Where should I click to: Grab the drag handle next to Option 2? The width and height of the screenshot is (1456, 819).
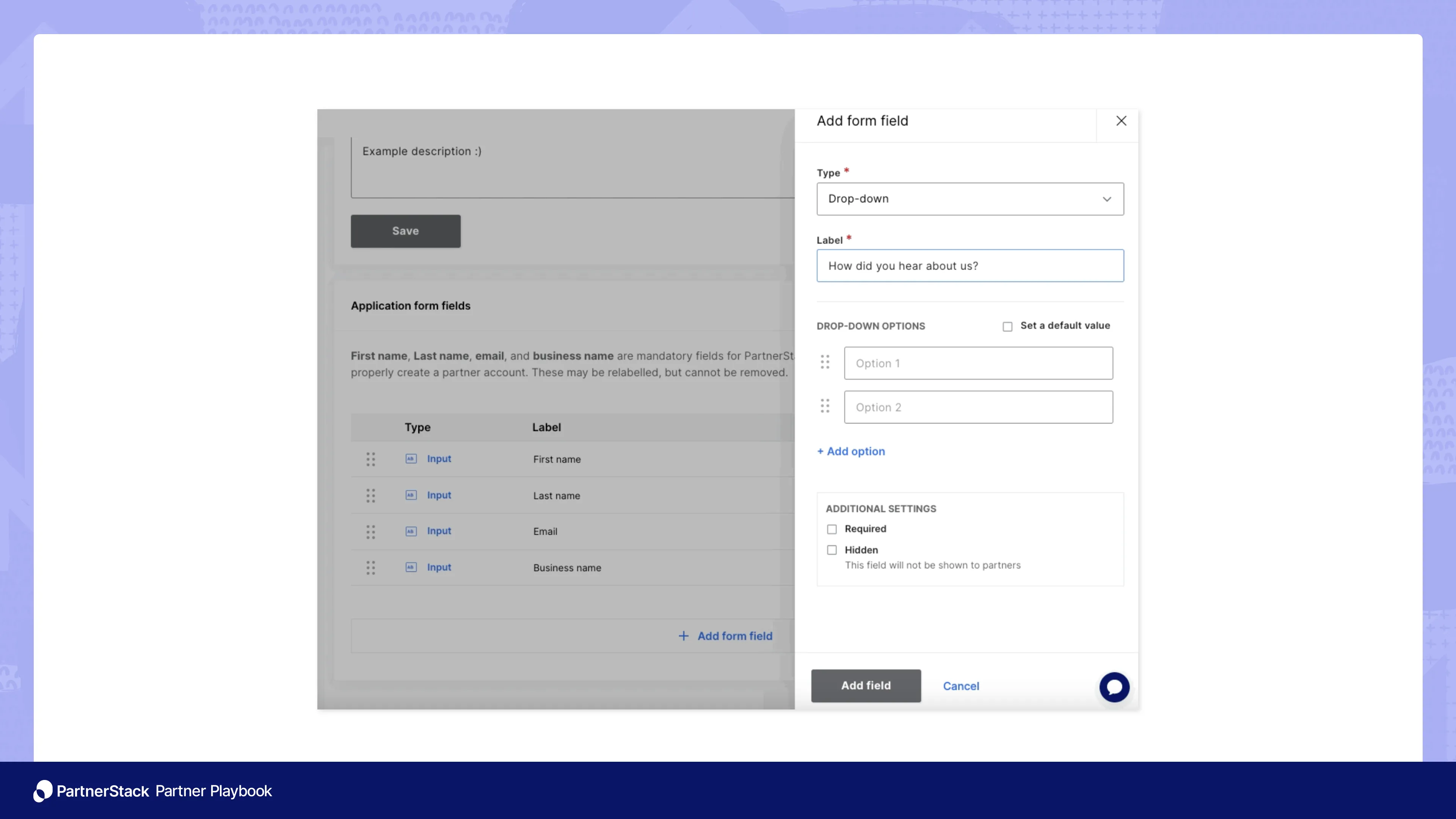825,406
